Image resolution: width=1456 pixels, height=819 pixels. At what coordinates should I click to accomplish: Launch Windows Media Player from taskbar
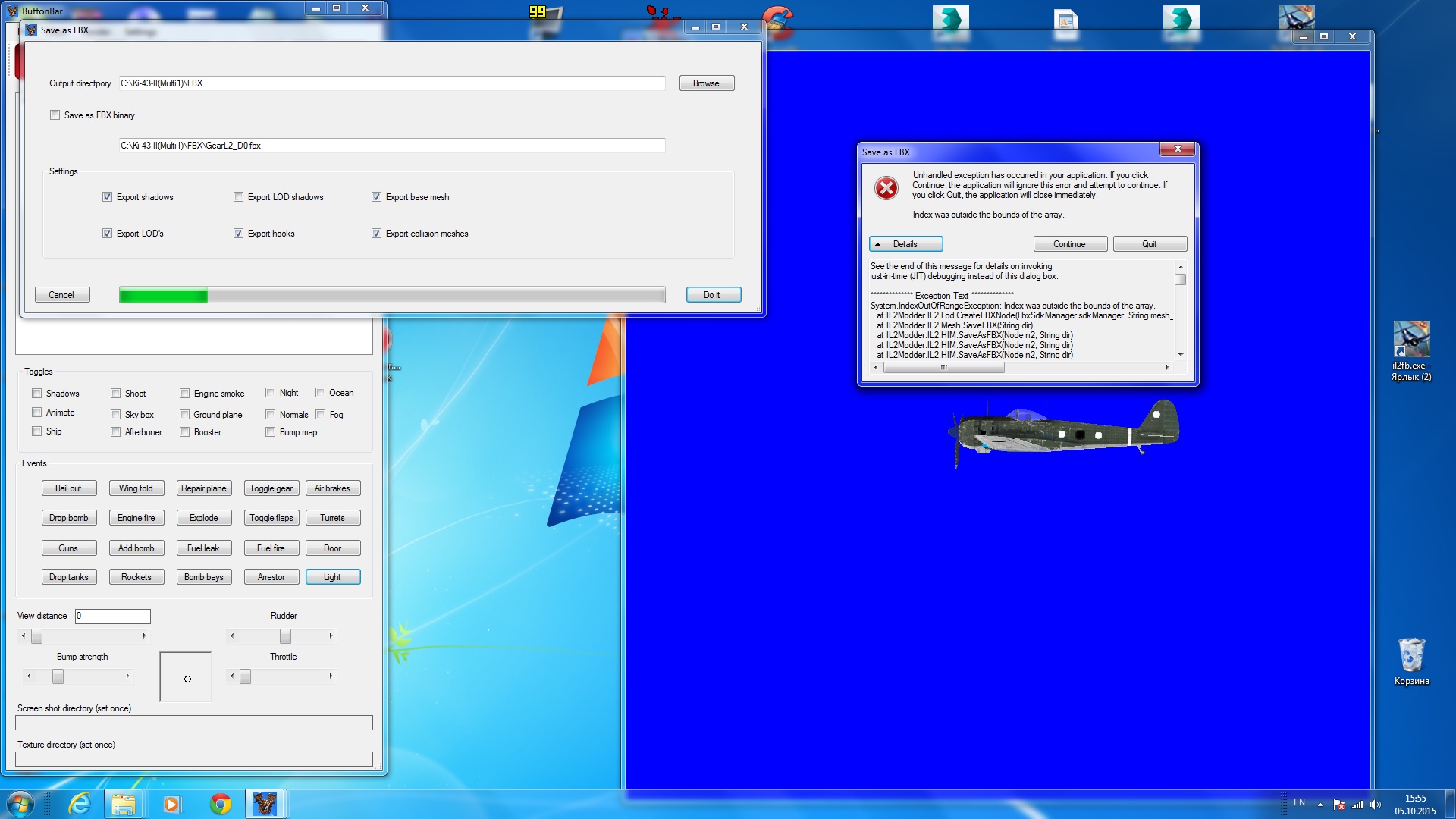[x=172, y=803]
